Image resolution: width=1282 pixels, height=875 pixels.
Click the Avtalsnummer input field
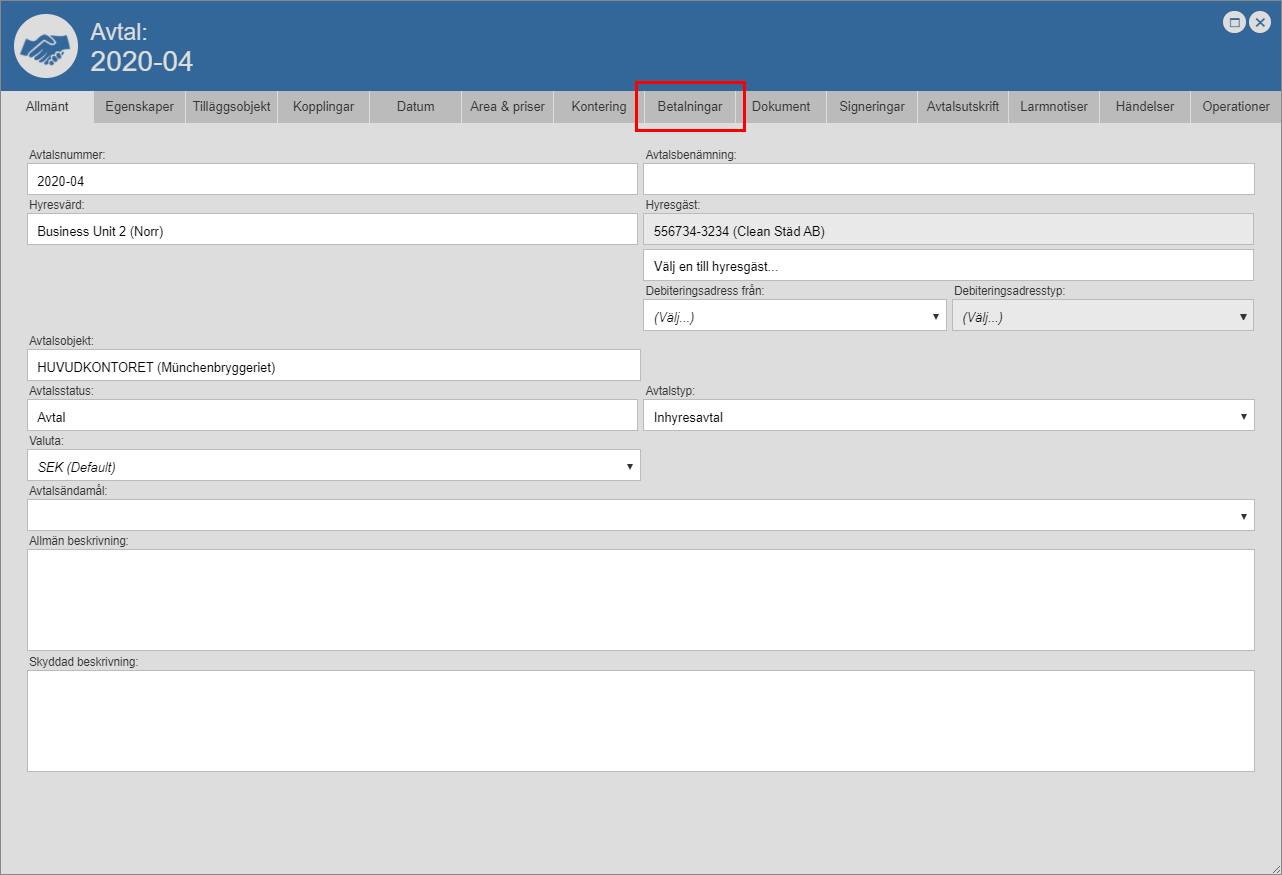[x=332, y=180]
